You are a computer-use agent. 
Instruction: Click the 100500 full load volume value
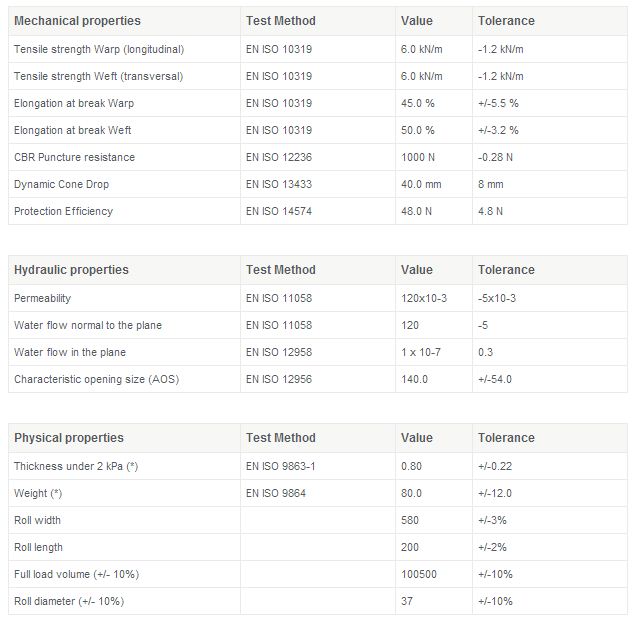(418, 574)
